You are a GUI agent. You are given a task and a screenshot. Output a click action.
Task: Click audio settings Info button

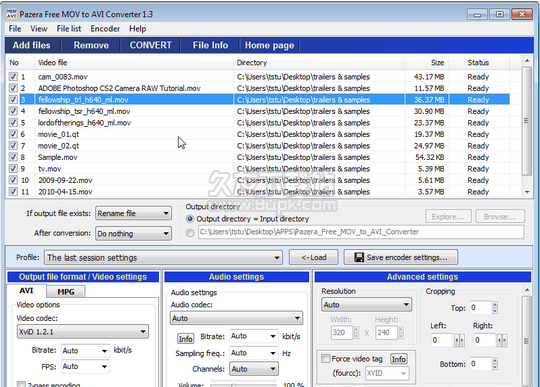(x=185, y=339)
